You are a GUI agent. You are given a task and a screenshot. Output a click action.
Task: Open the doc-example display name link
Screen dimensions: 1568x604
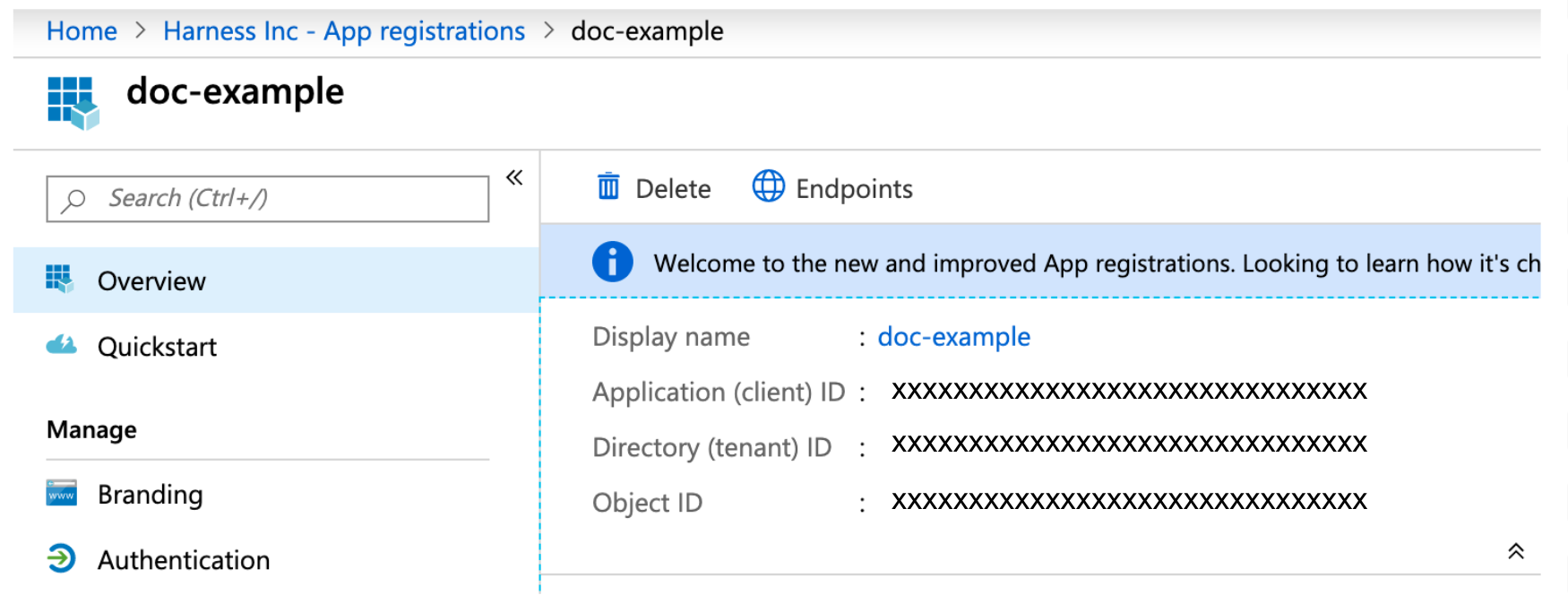point(953,337)
